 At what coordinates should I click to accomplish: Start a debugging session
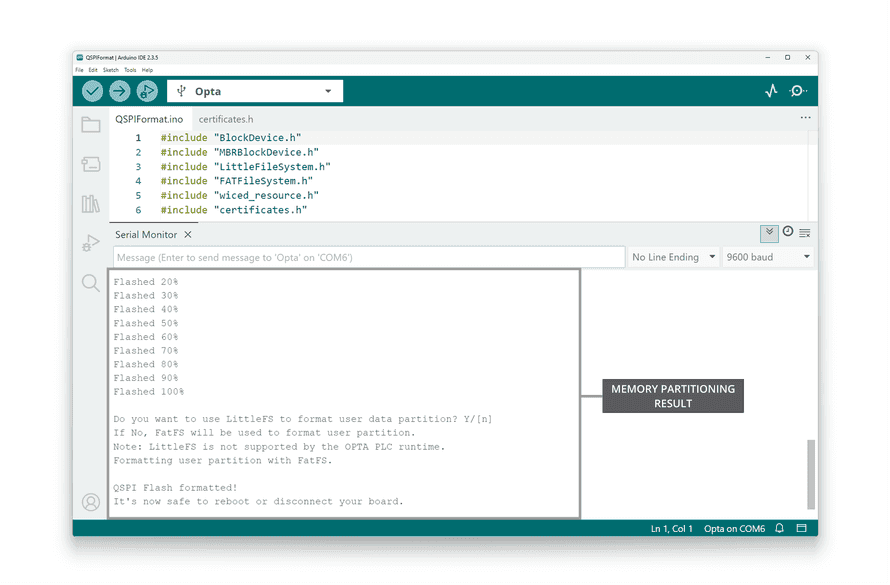[147, 90]
